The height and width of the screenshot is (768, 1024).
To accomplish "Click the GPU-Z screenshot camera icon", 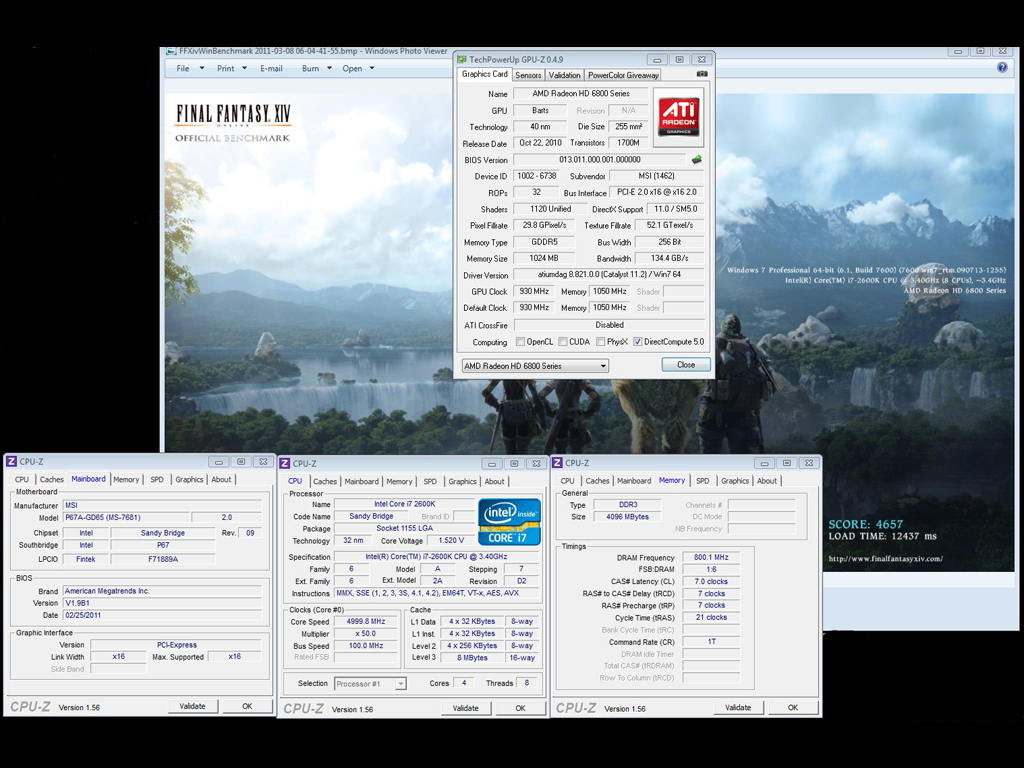I will click(702, 74).
